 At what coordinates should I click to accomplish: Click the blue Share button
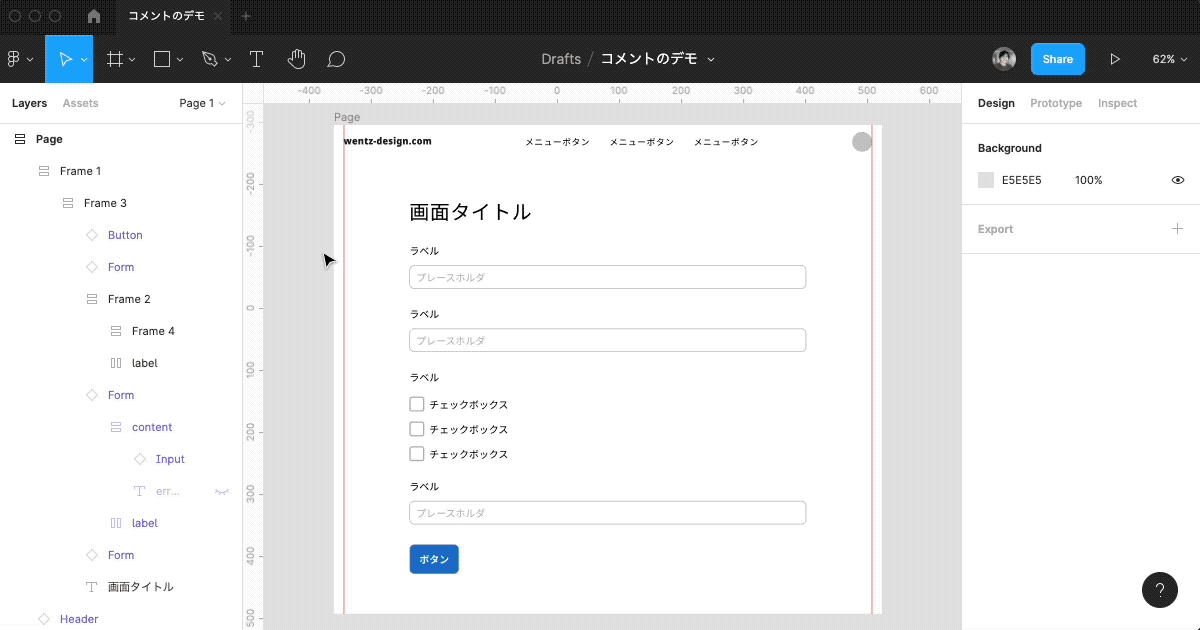click(x=1057, y=59)
